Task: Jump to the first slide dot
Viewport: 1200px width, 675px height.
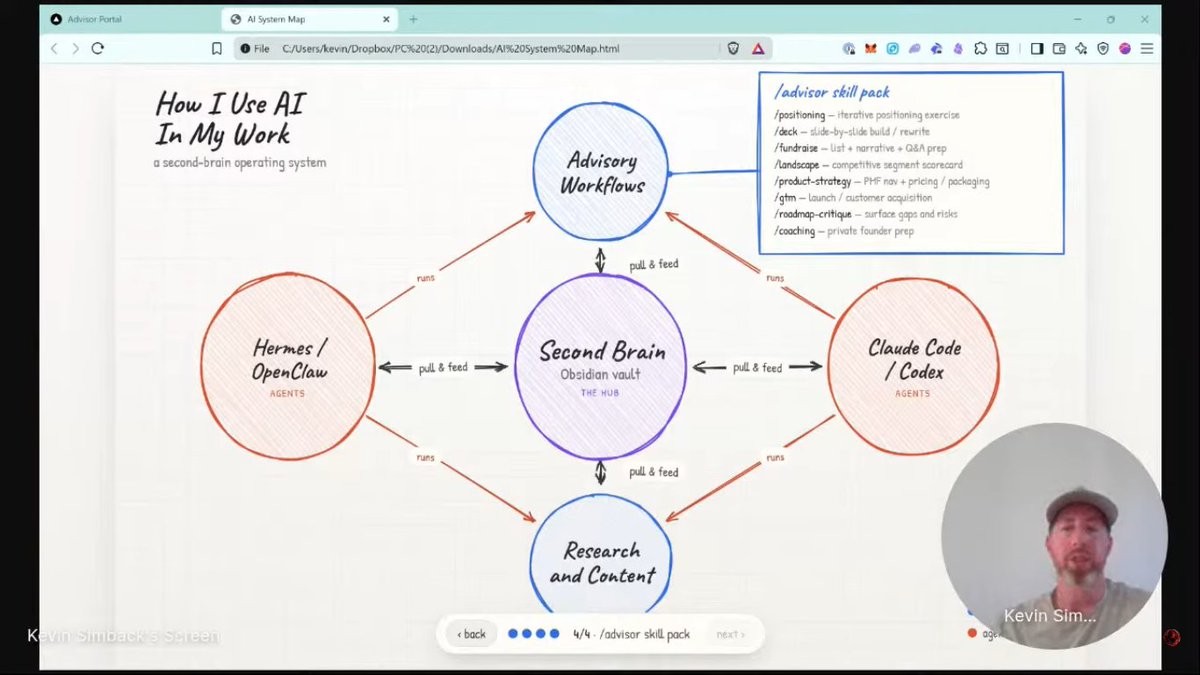Action: (513, 634)
